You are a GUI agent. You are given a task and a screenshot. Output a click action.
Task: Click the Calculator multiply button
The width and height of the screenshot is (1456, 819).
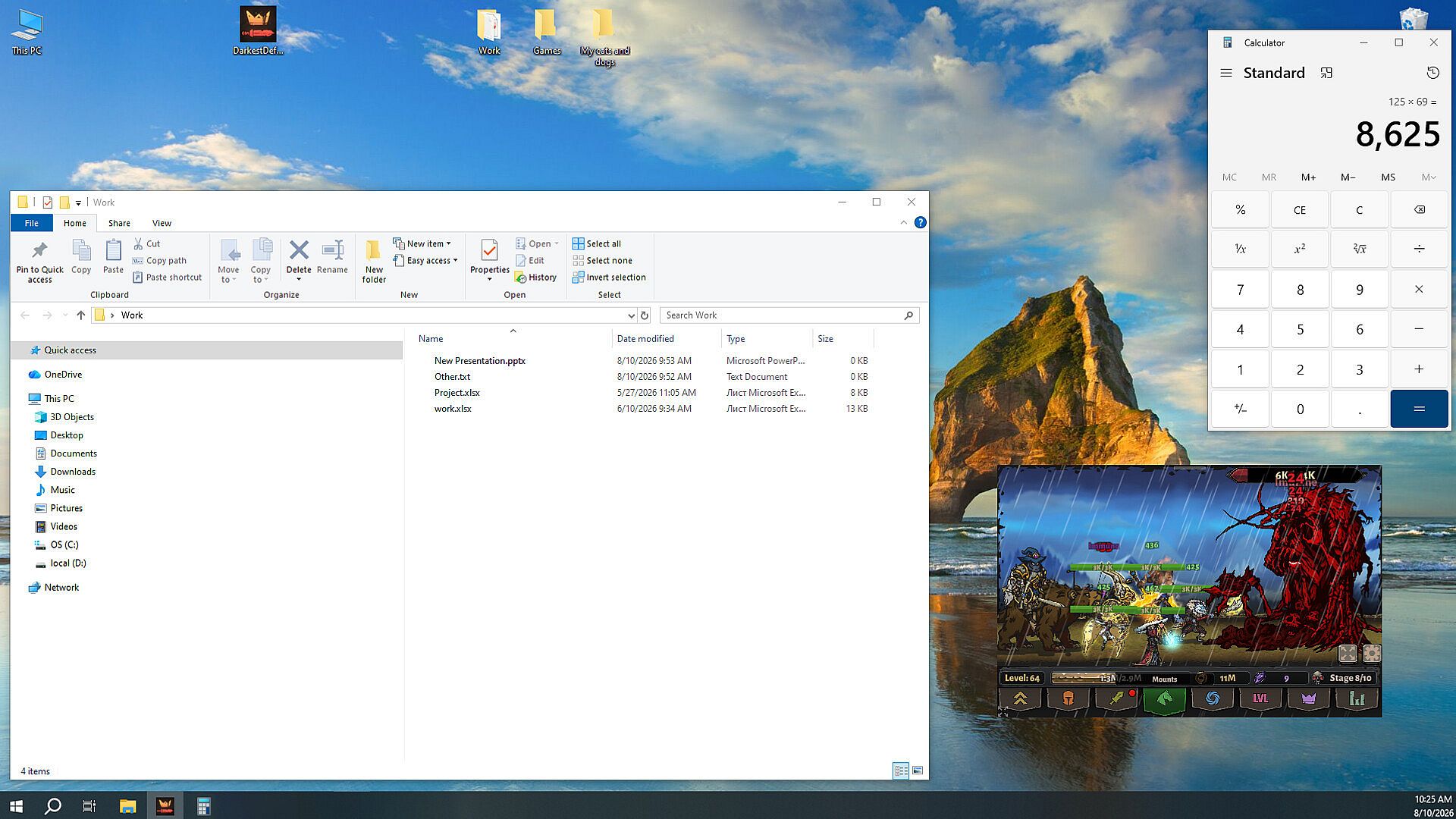pos(1419,289)
